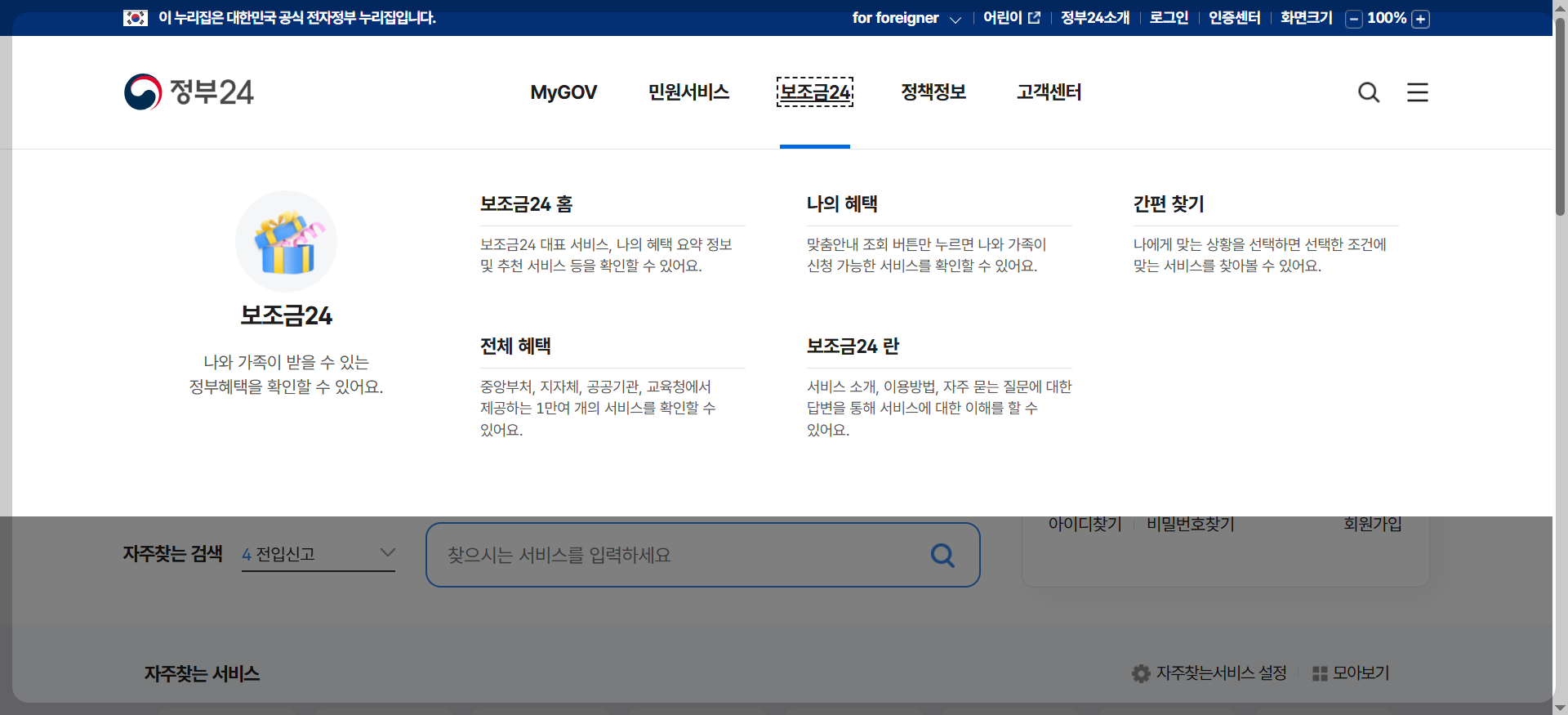This screenshot has height=715, width=1568.
Task: Open 보조금24 란 page
Action: 853,346
